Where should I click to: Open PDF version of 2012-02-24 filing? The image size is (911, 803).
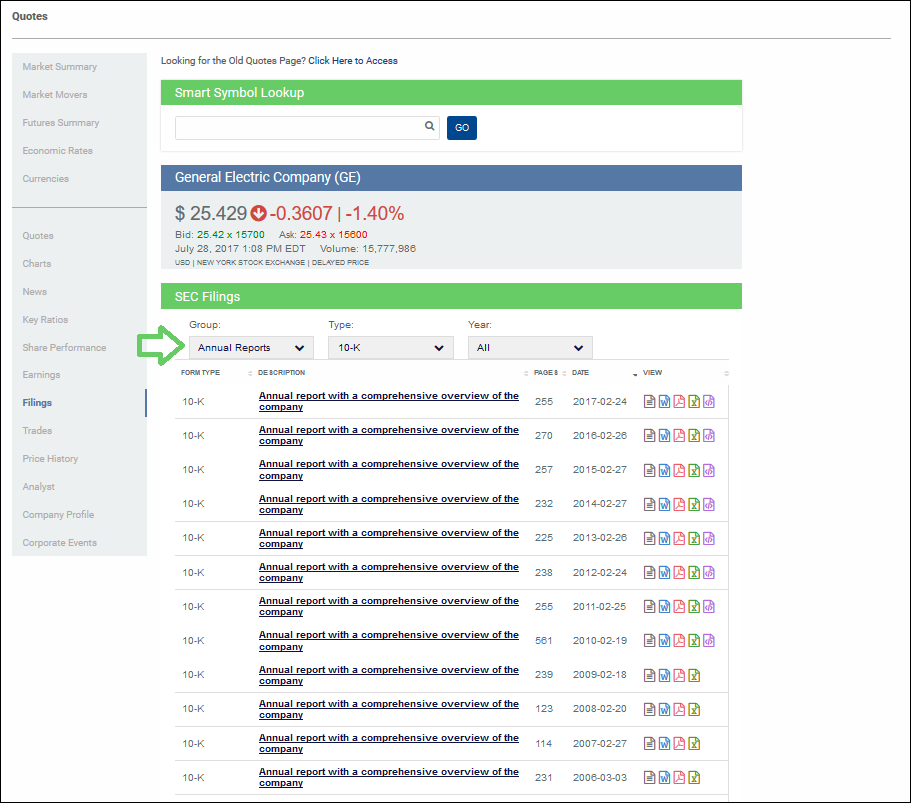pos(679,572)
